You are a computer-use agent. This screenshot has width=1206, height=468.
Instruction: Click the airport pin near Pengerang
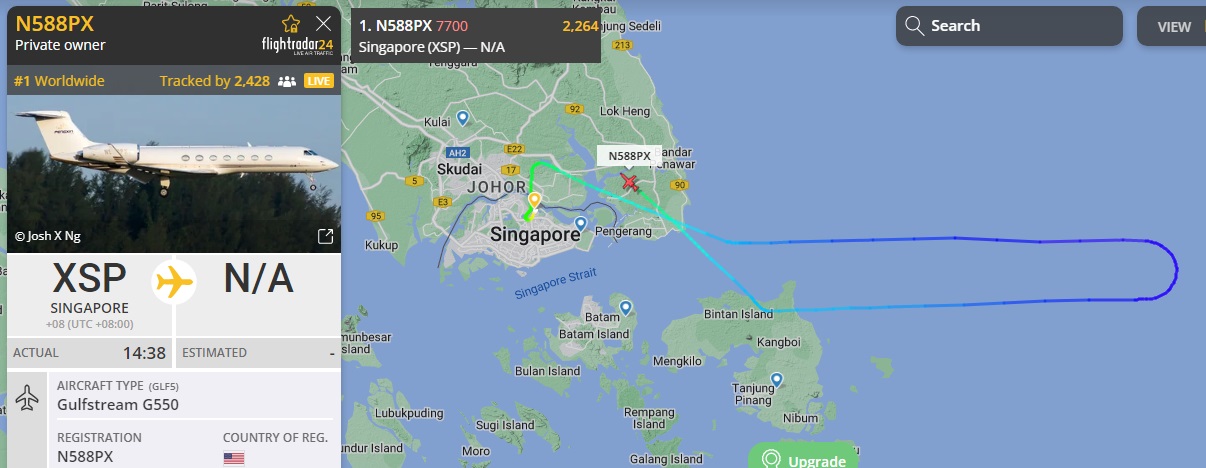(x=580, y=222)
